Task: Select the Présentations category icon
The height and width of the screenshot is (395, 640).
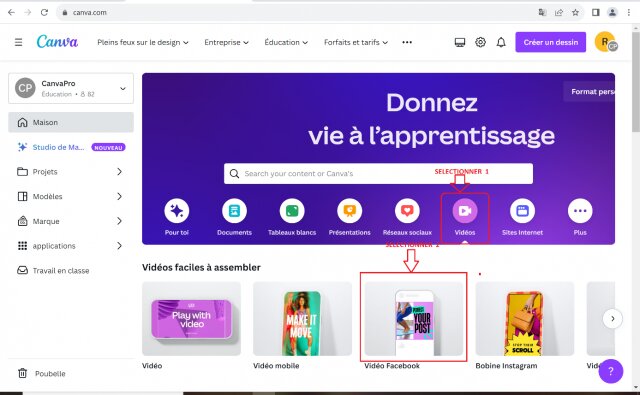Action: [x=349, y=211]
